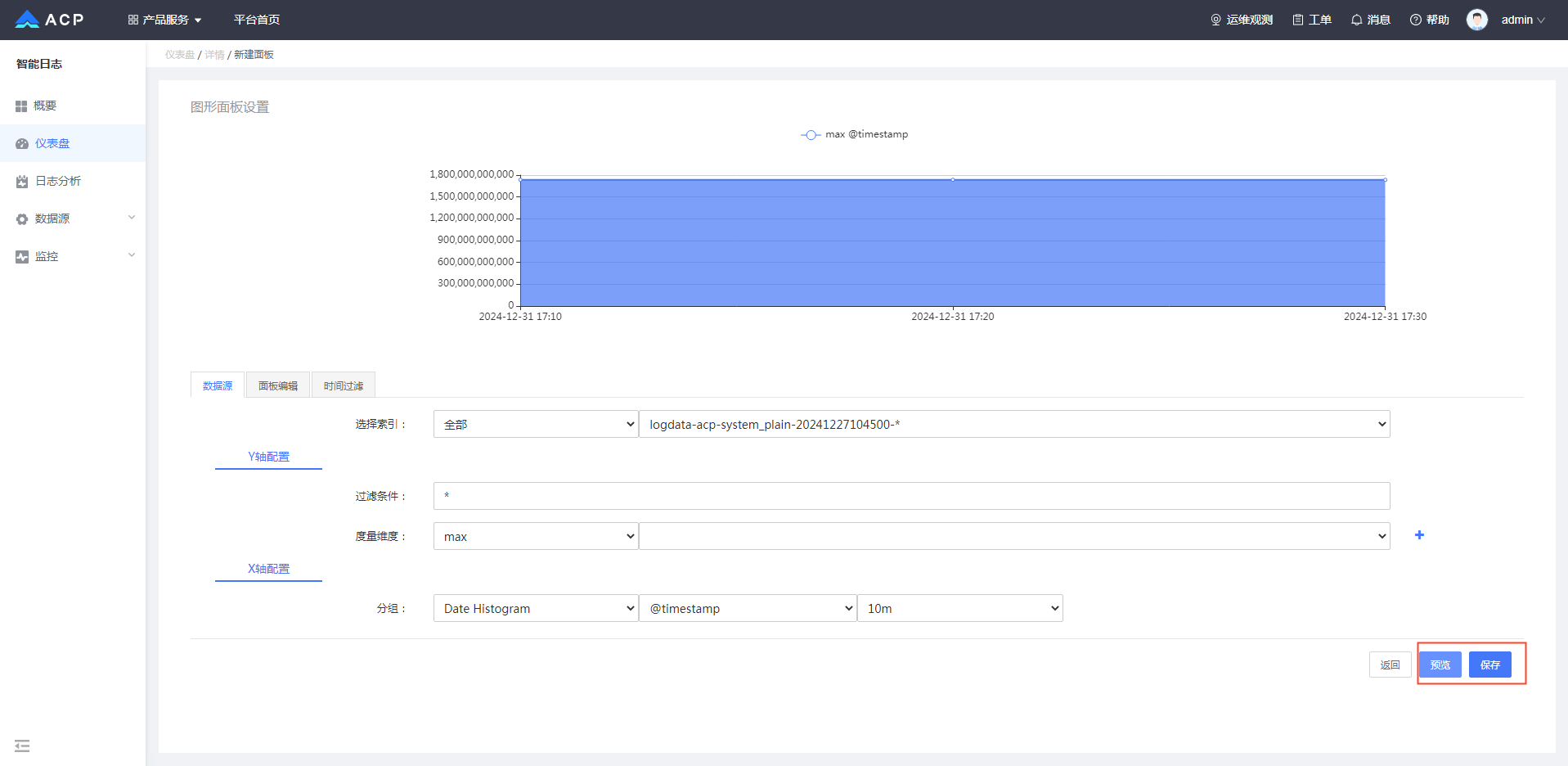Screen dimensions: 1568x766
Task: Click the 保存 save button
Action: (x=1490, y=665)
